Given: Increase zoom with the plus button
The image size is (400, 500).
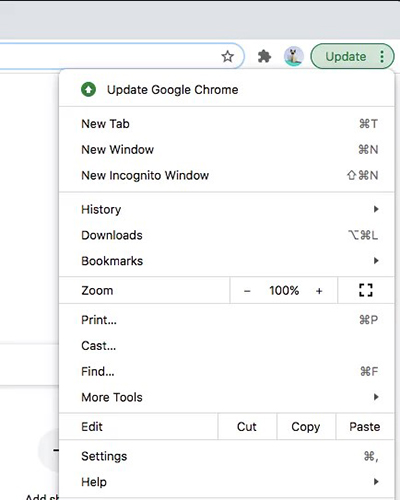Looking at the screenshot, I should click(x=319, y=291).
